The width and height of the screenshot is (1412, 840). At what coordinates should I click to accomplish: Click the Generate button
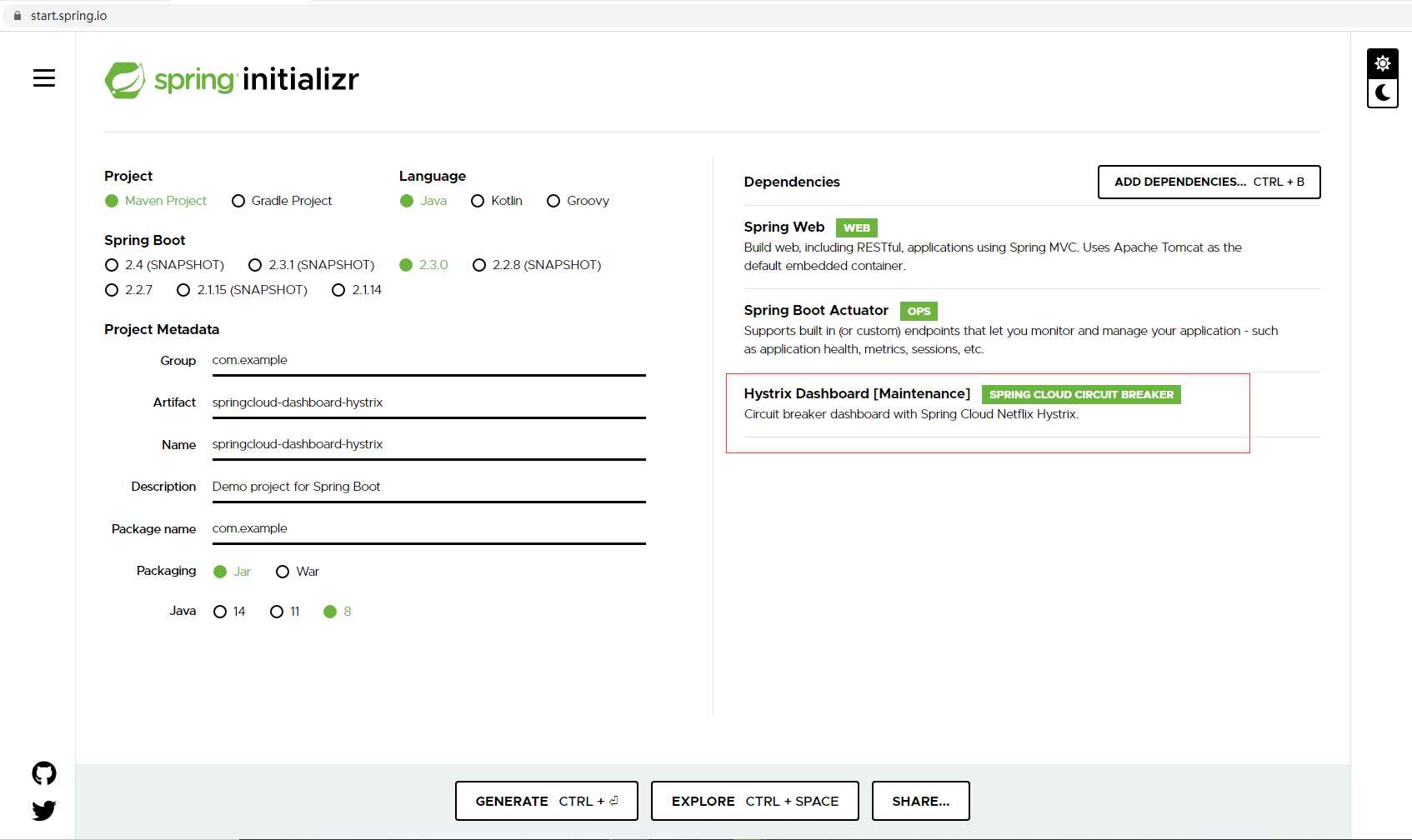[547, 801]
